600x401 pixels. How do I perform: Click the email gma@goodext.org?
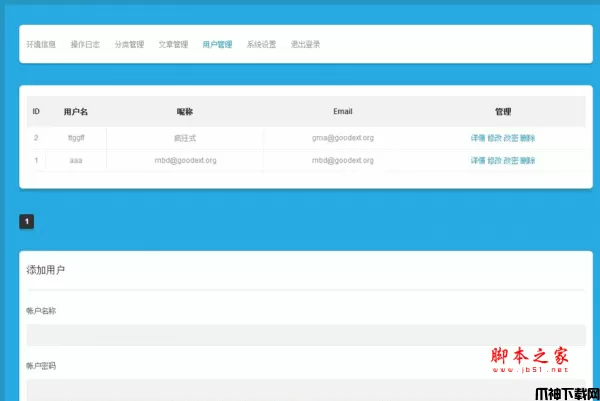343,138
